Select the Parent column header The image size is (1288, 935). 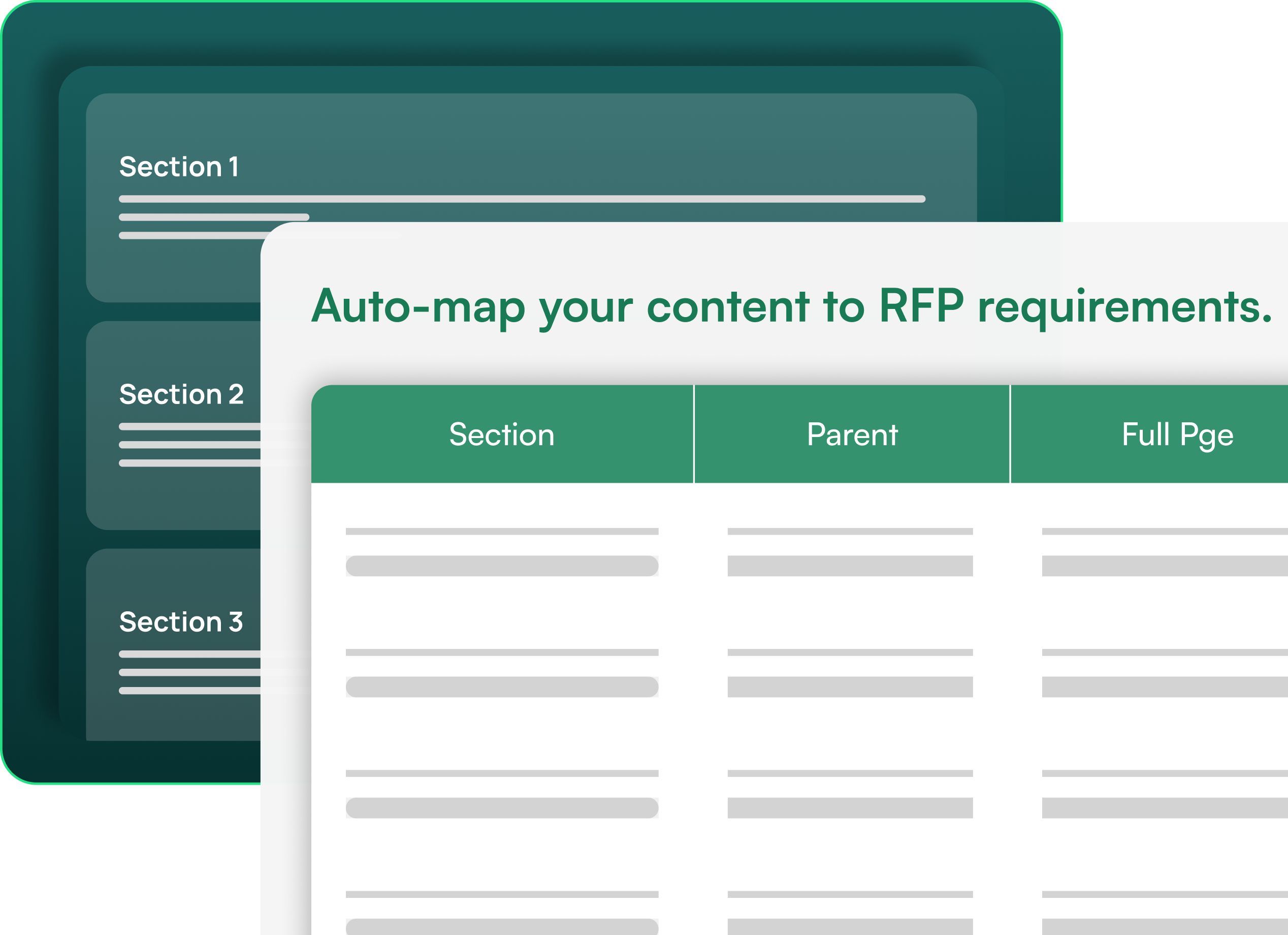[x=852, y=434]
